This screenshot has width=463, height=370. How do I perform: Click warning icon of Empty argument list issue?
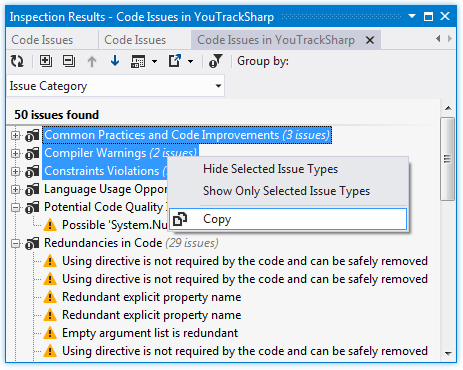click(50, 333)
